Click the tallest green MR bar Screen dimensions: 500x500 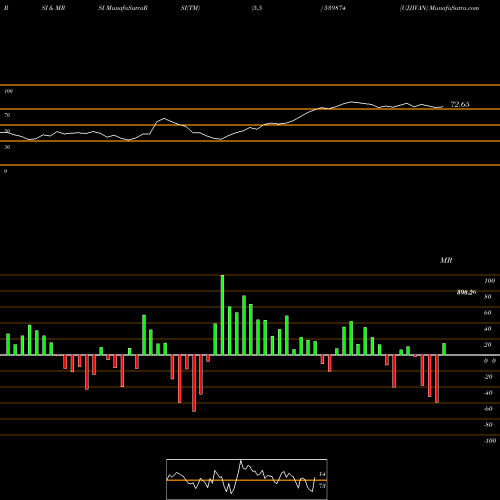pos(222,315)
